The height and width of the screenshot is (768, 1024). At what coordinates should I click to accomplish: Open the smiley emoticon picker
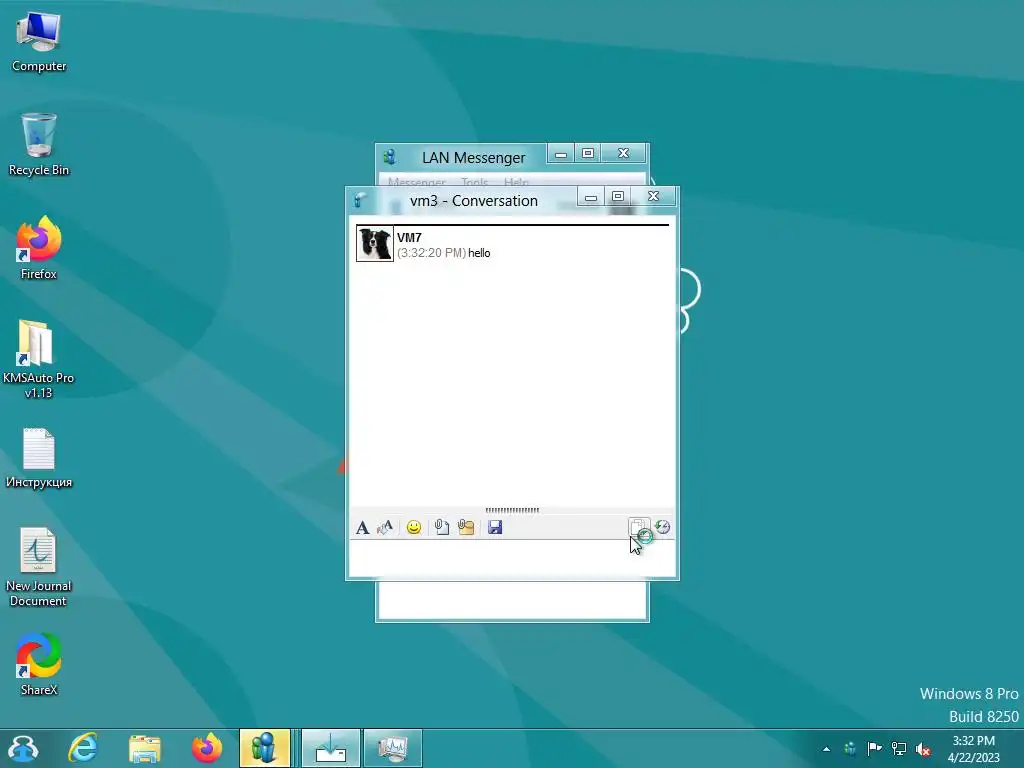tap(413, 527)
